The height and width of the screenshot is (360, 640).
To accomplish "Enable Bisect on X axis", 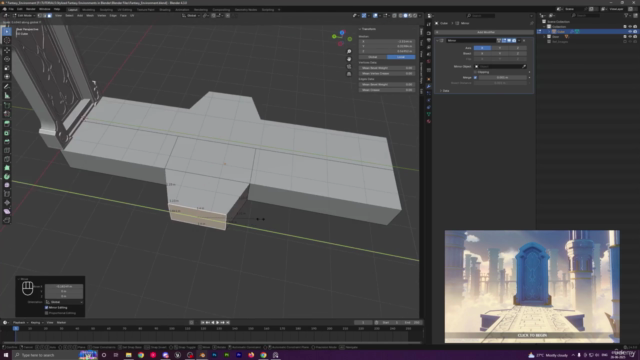I will coord(482,53).
